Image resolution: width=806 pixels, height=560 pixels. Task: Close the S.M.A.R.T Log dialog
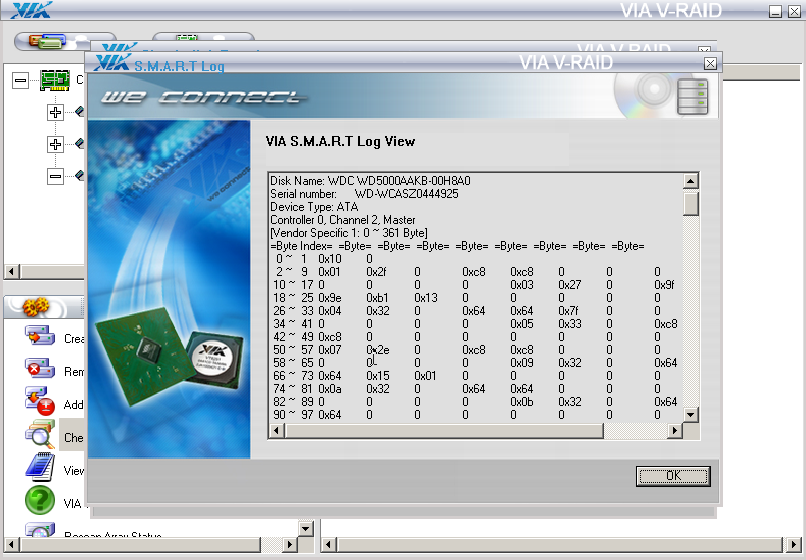[710, 63]
